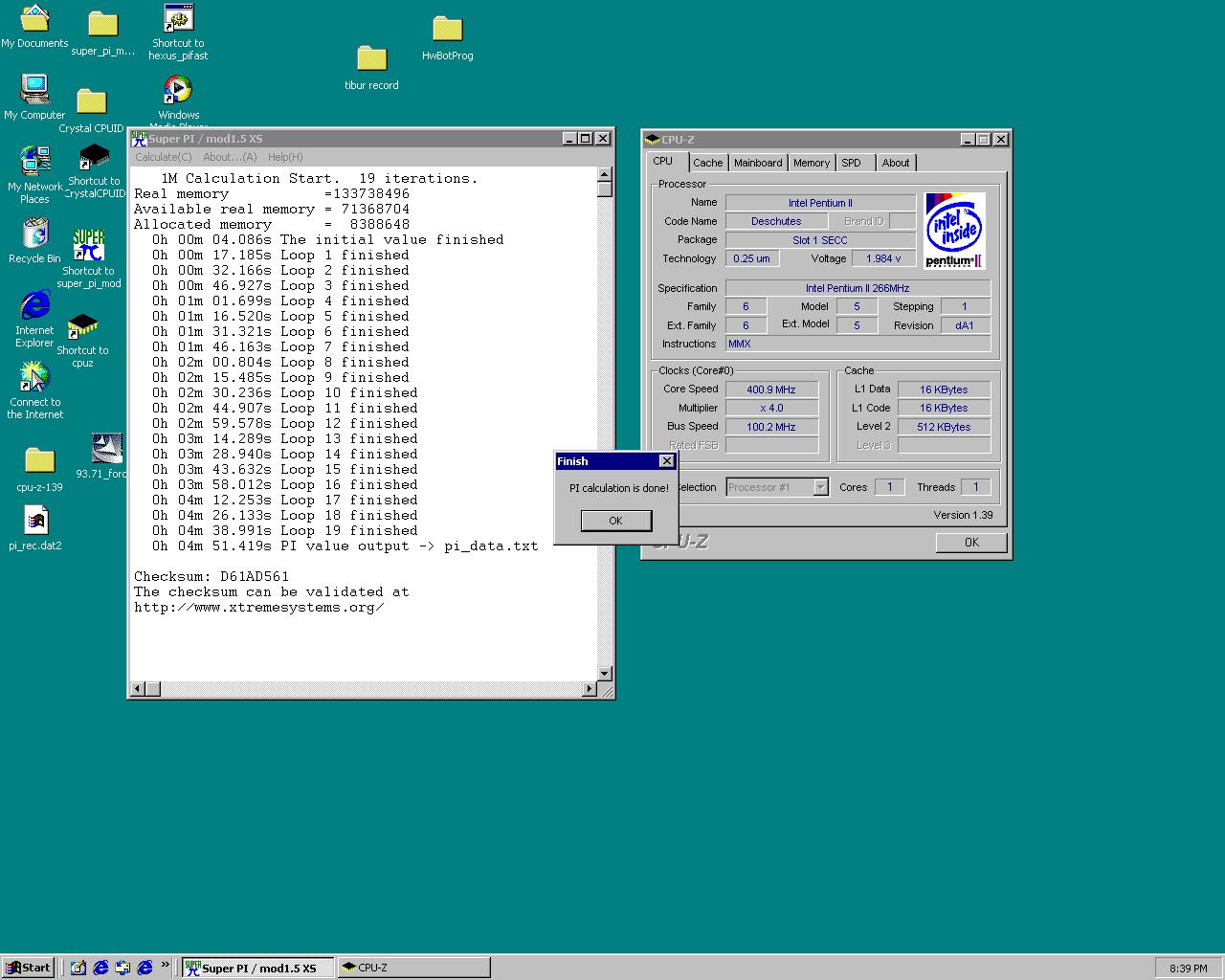Click the Multiplier value x 4.0
Image resolution: width=1225 pixels, height=980 pixels.
click(x=771, y=408)
